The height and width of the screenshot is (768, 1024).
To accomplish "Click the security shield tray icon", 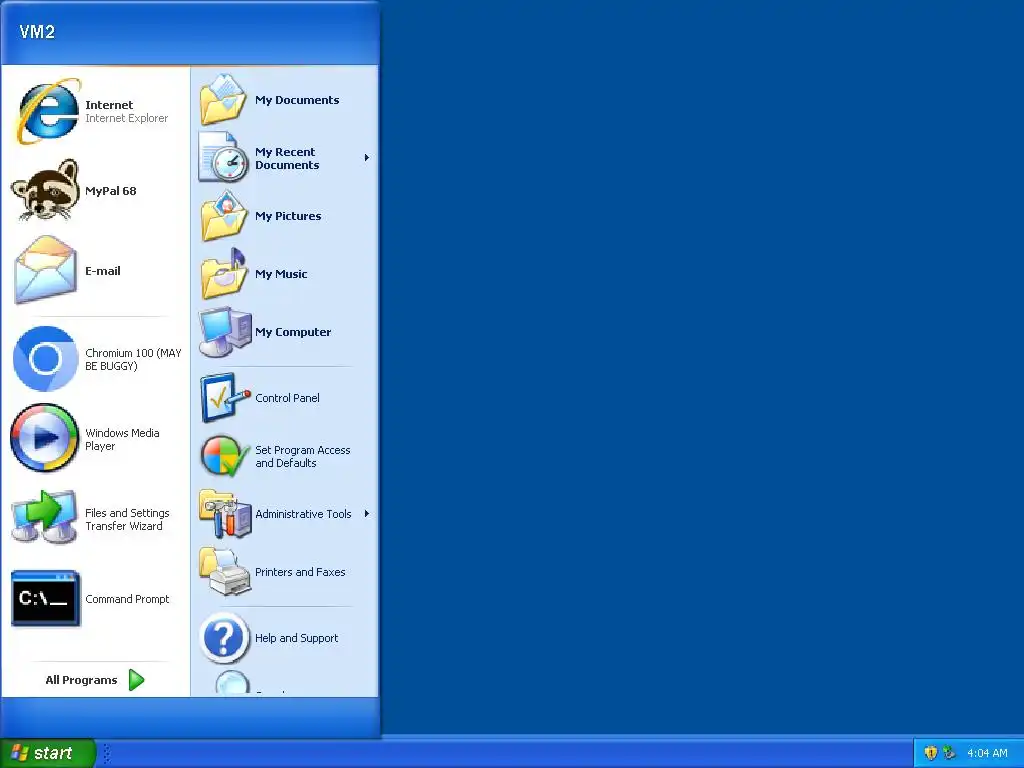I will (x=931, y=753).
